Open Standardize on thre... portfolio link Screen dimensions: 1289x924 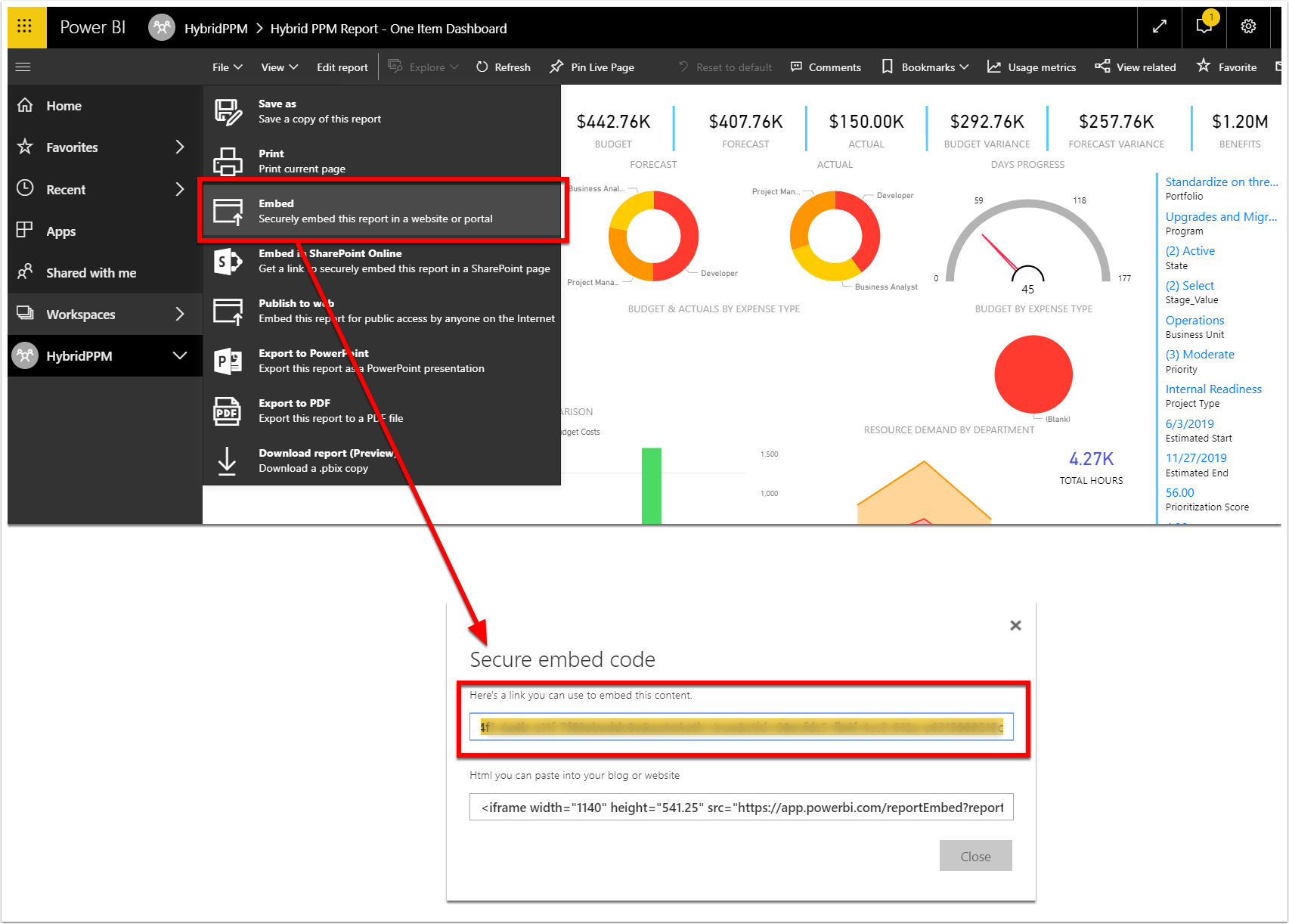[1221, 181]
